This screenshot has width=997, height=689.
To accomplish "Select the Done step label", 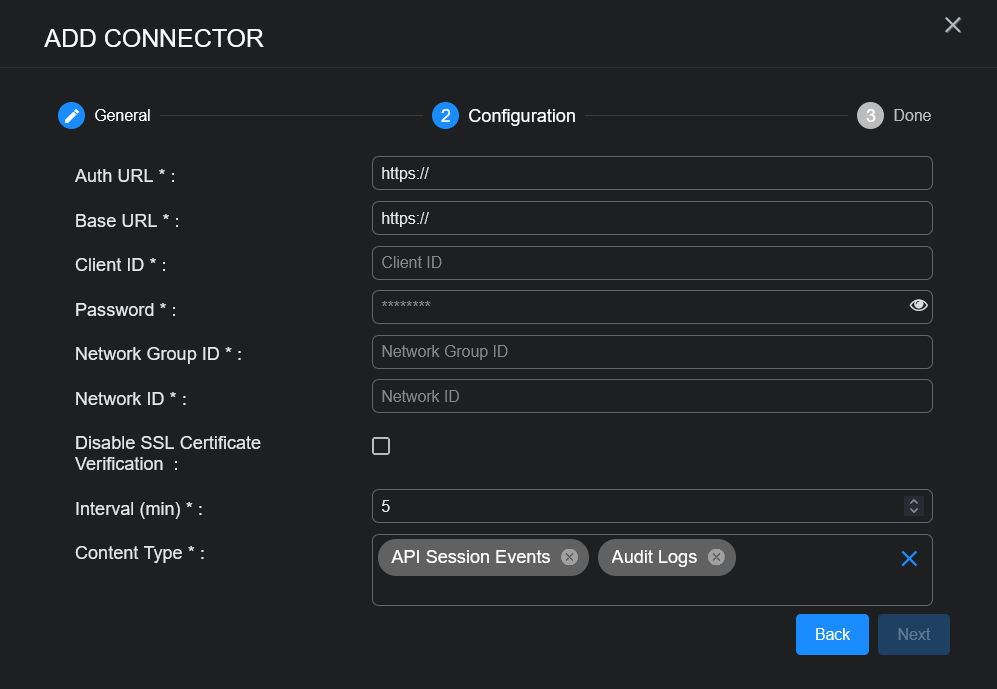I will (x=911, y=116).
